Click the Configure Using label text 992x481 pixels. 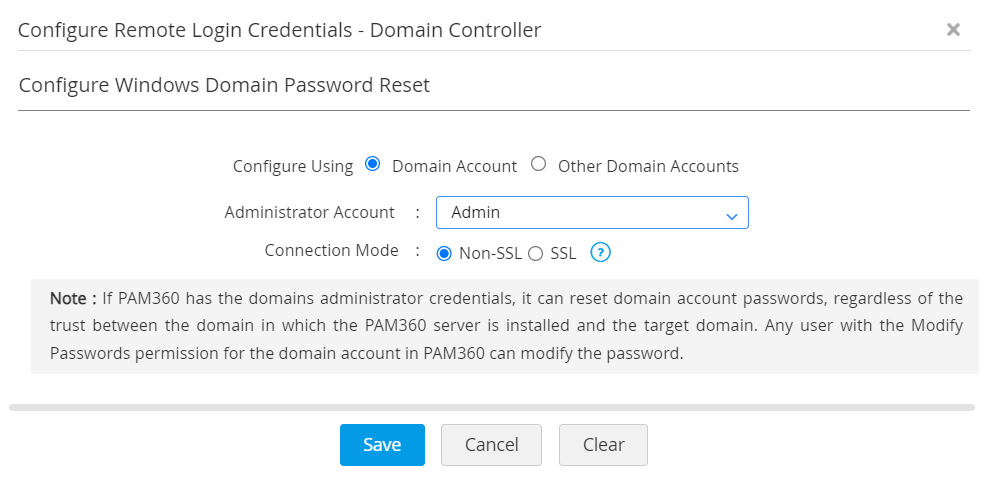pos(293,166)
